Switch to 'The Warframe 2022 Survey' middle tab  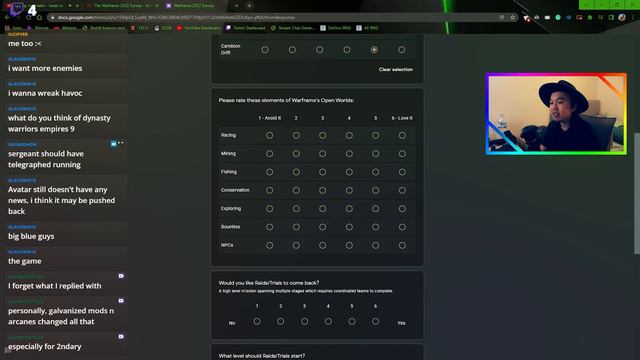(x=122, y=6)
